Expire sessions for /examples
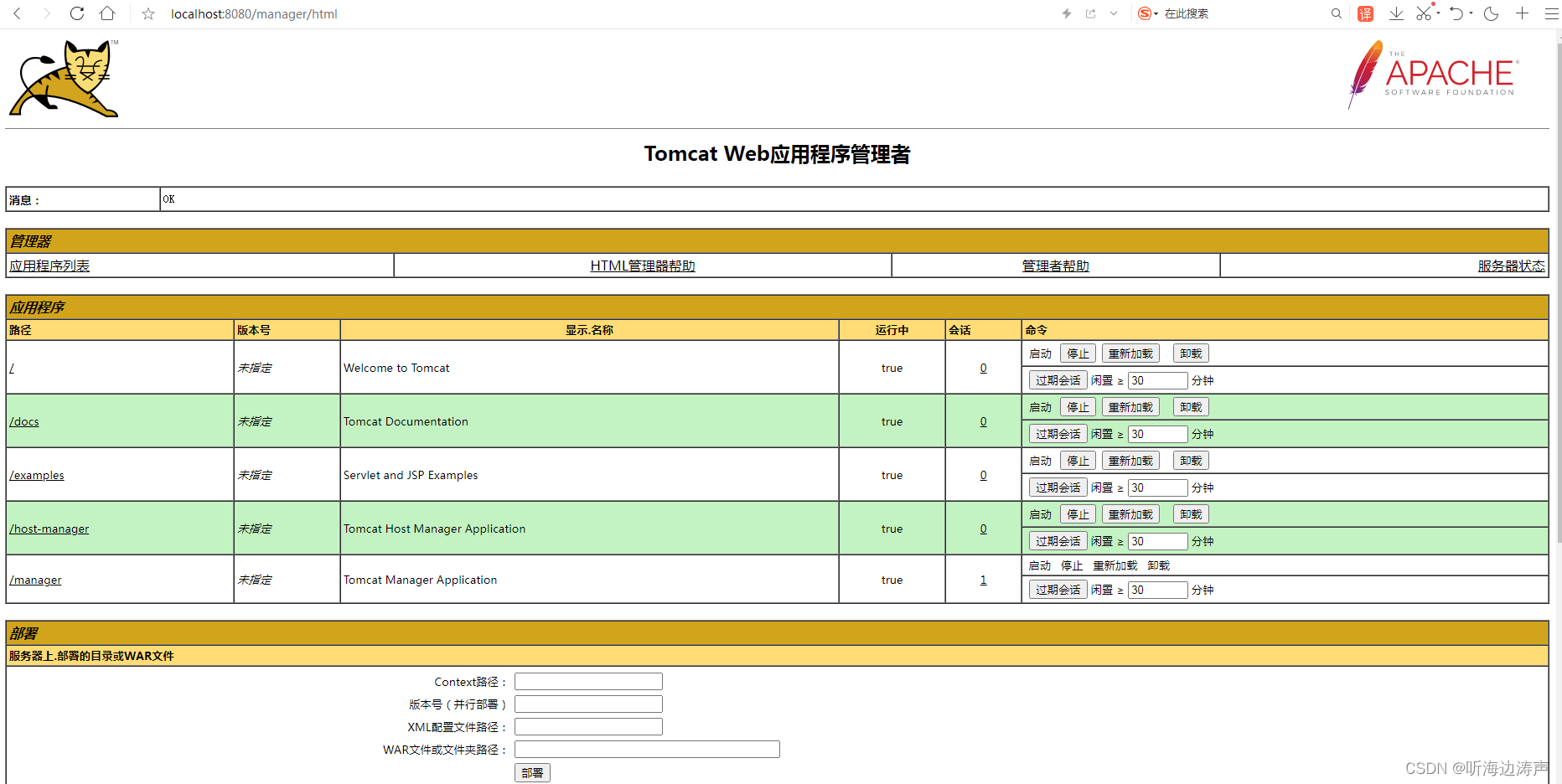1562x784 pixels. coord(1058,487)
